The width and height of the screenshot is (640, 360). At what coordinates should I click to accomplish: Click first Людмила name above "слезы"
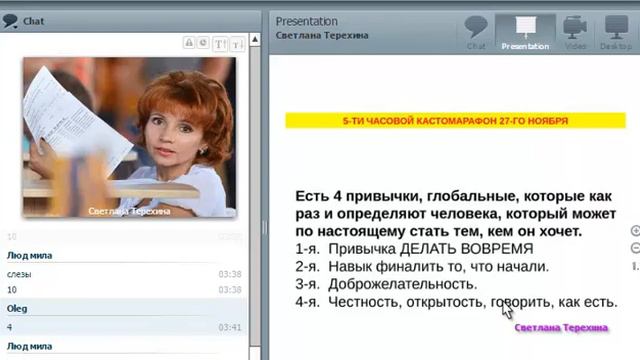29,256
